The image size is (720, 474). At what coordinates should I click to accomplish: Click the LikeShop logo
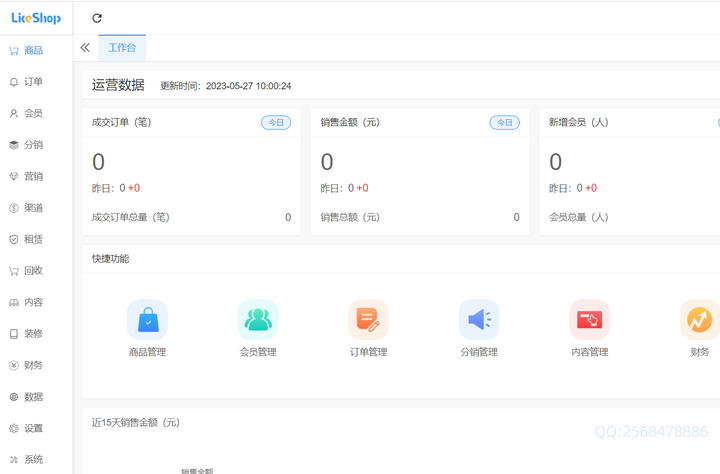(36, 18)
